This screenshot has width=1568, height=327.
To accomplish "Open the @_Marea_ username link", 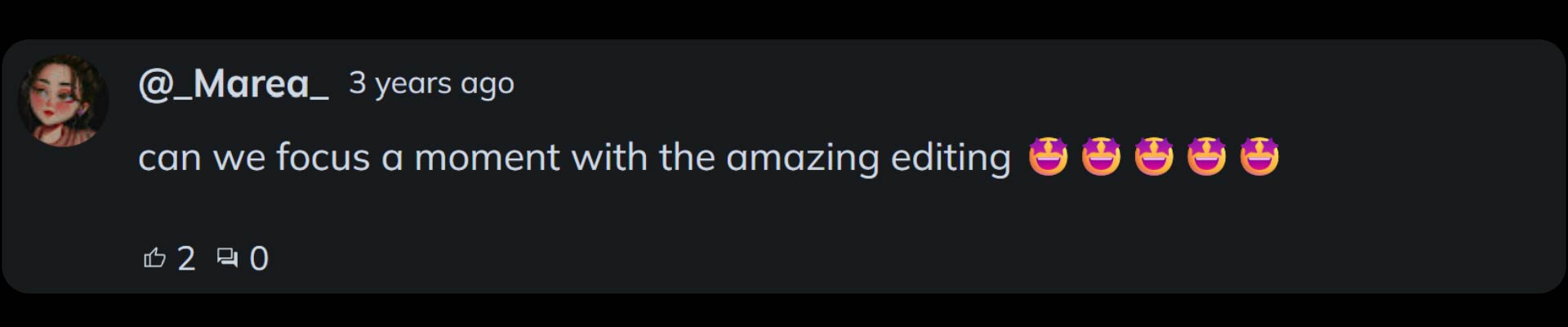I will click(234, 83).
